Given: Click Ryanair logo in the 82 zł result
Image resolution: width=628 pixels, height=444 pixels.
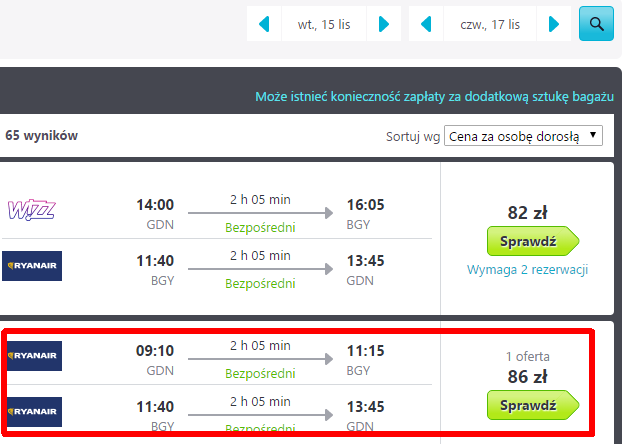Looking at the screenshot, I should pos(32,266).
